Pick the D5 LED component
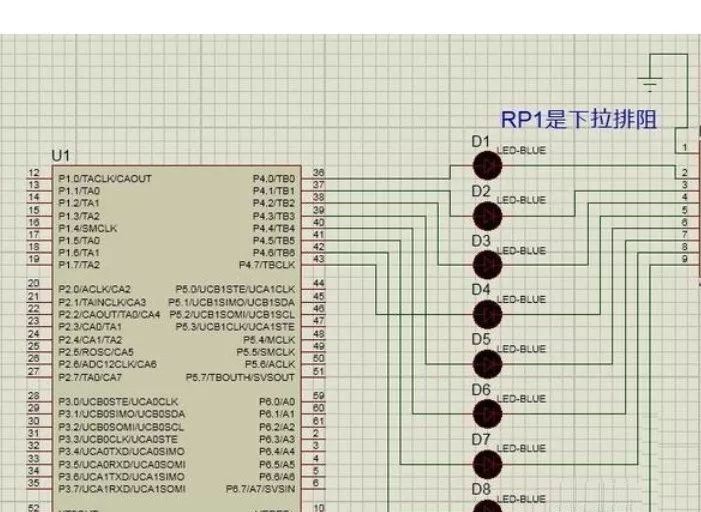The height and width of the screenshot is (512, 701). click(x=487, y=364)
